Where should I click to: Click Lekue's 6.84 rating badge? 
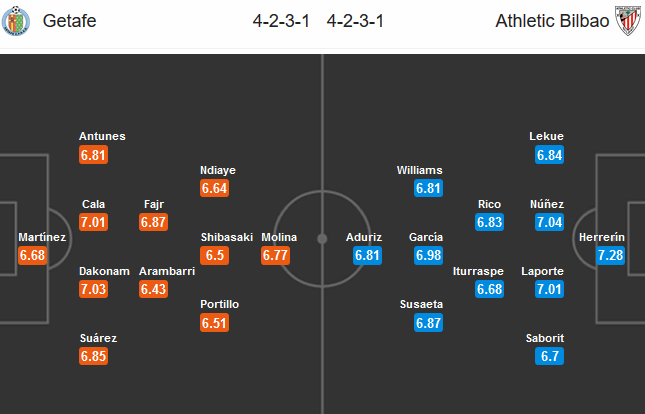(x=549, y=155)
